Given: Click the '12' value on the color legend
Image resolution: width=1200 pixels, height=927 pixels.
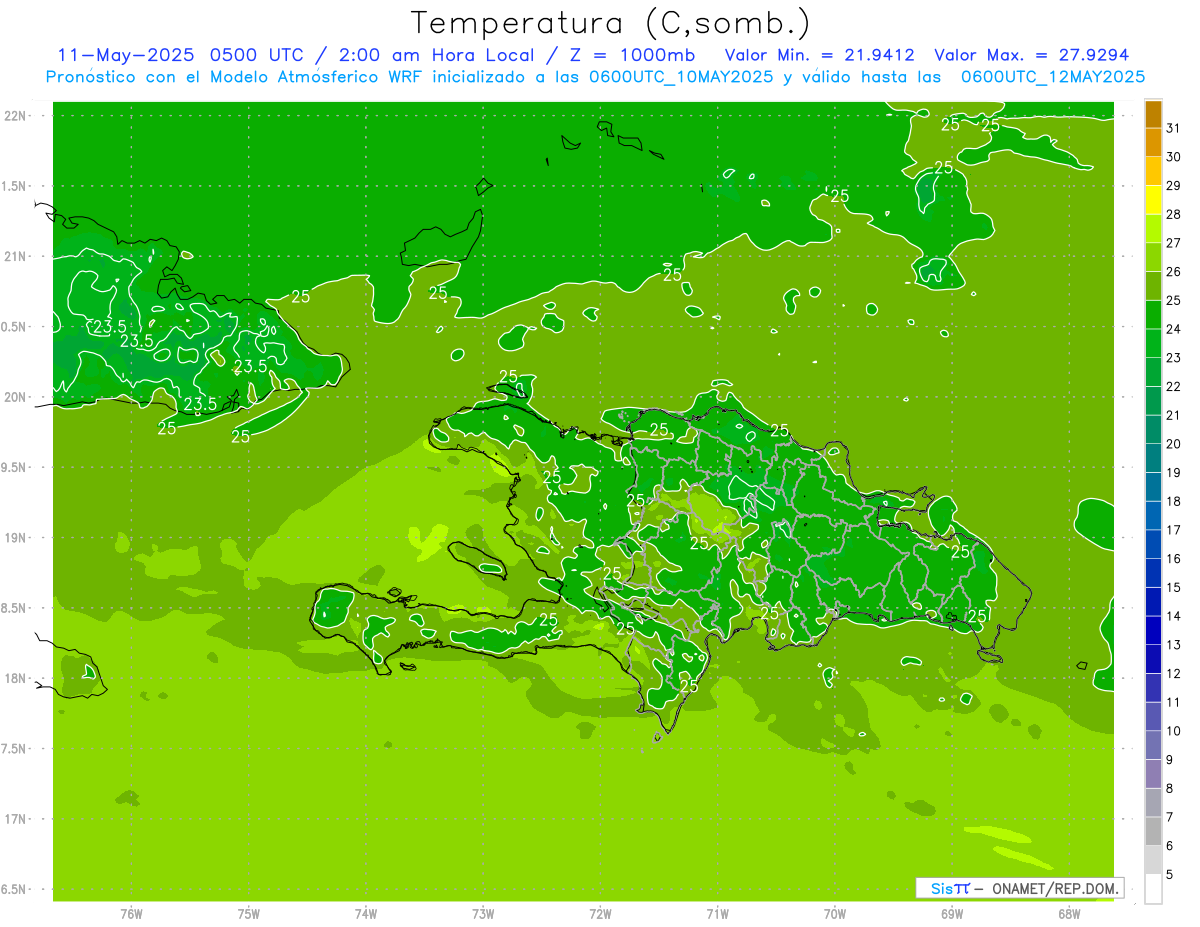Looking at the screenshot, I should coord(1174,674).
